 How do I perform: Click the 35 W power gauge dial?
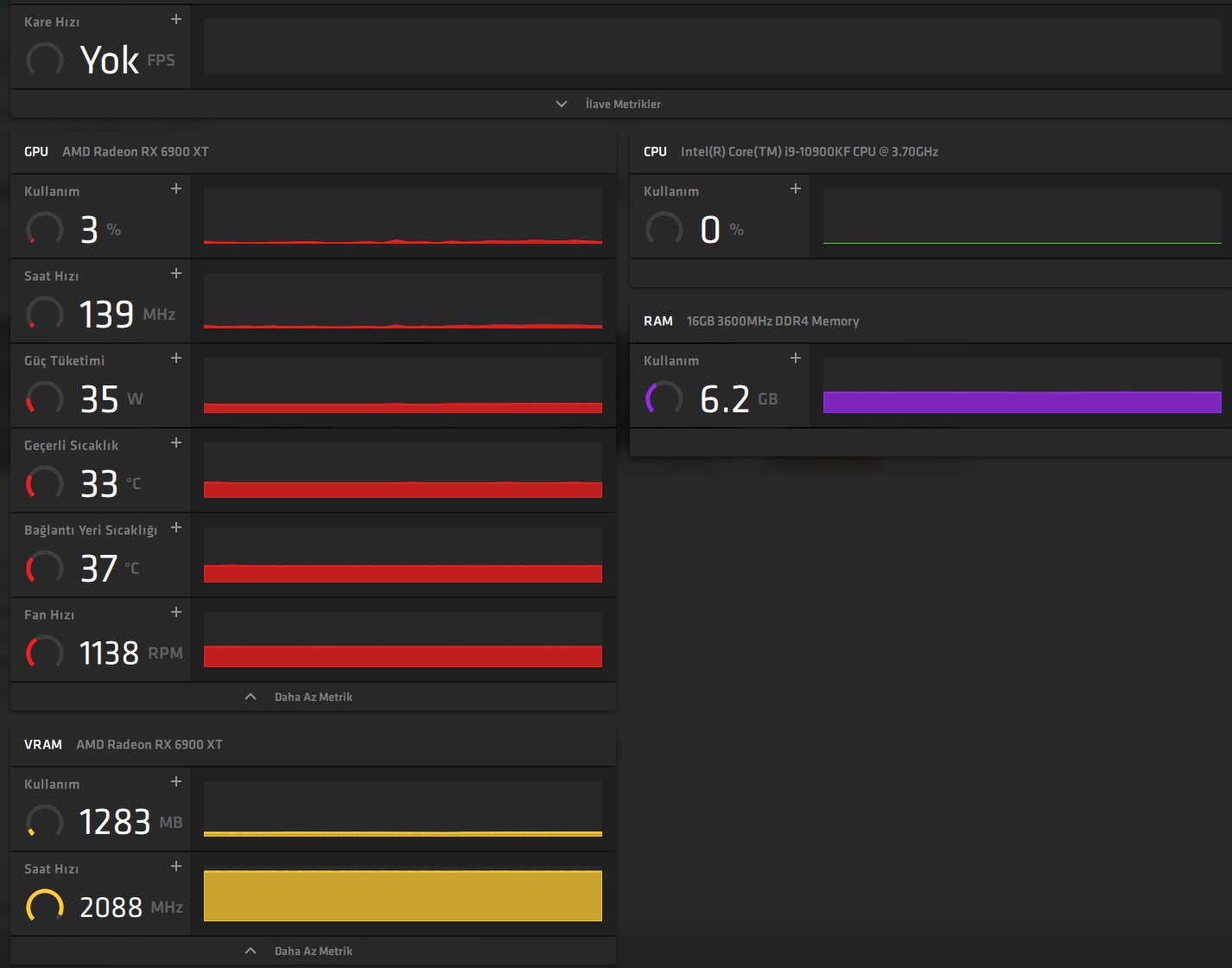click(45, 399)
